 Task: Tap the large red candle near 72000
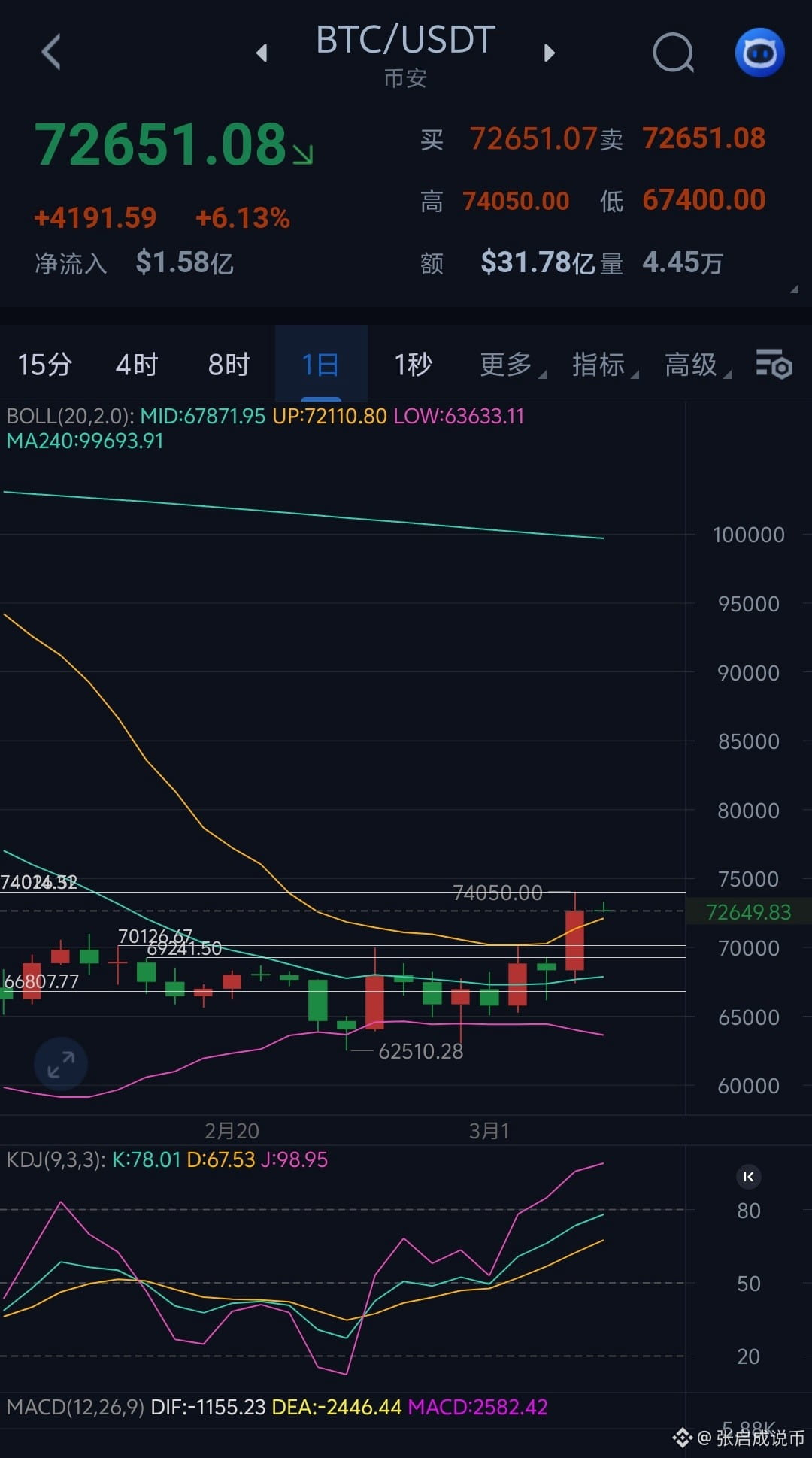click(574, 940)
